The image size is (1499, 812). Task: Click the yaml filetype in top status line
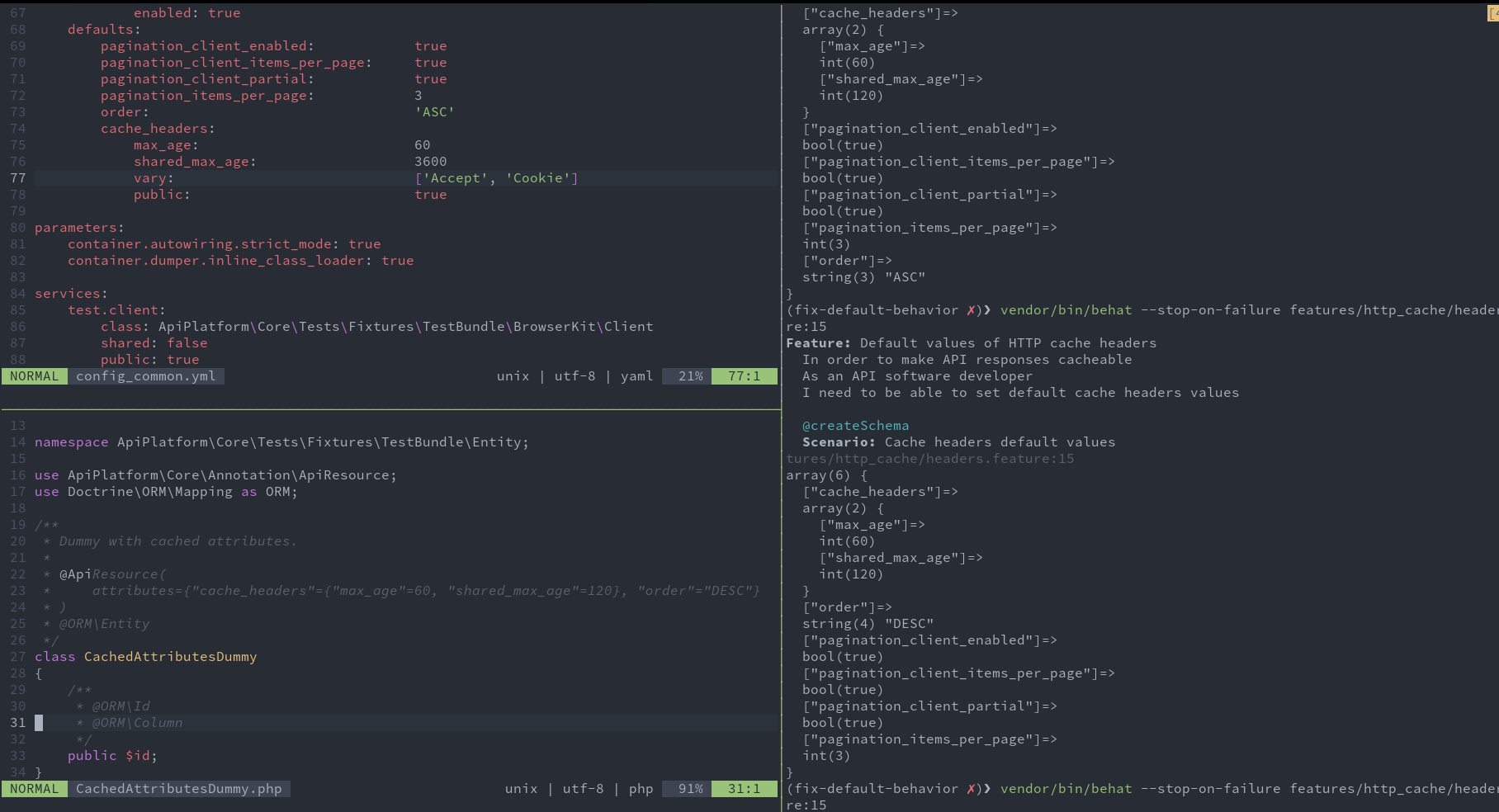pos(637,376)
